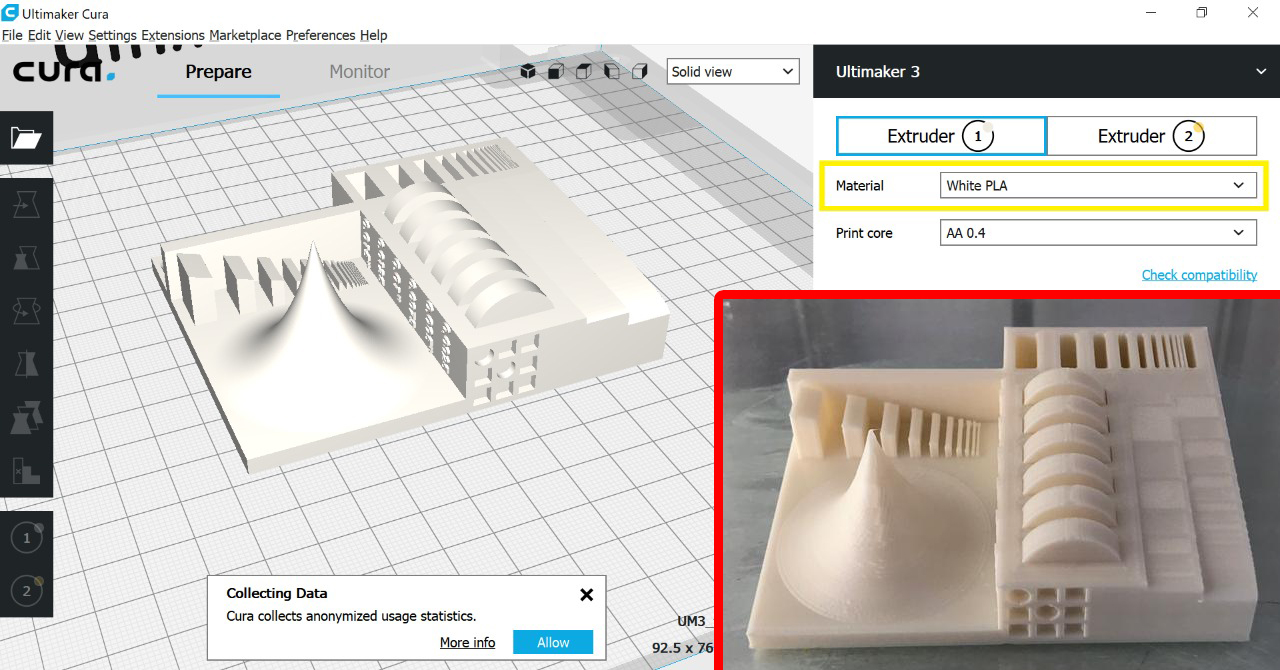Assign model to extruder 2 sidebar button
Image resolution: width=1280 pixels, height=670 pixels.
27,591
